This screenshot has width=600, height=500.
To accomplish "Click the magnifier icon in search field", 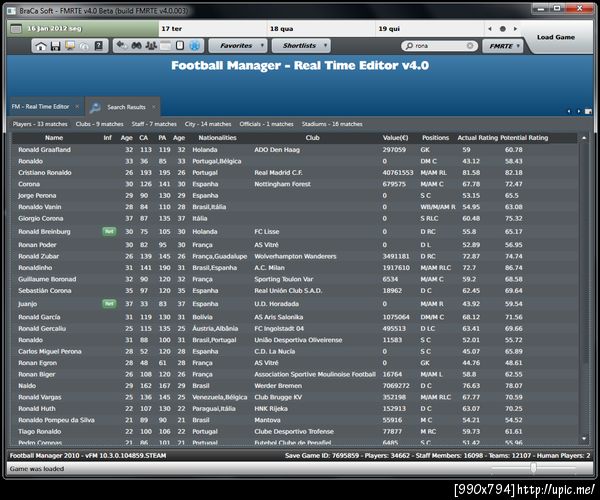I will (409, 46).
